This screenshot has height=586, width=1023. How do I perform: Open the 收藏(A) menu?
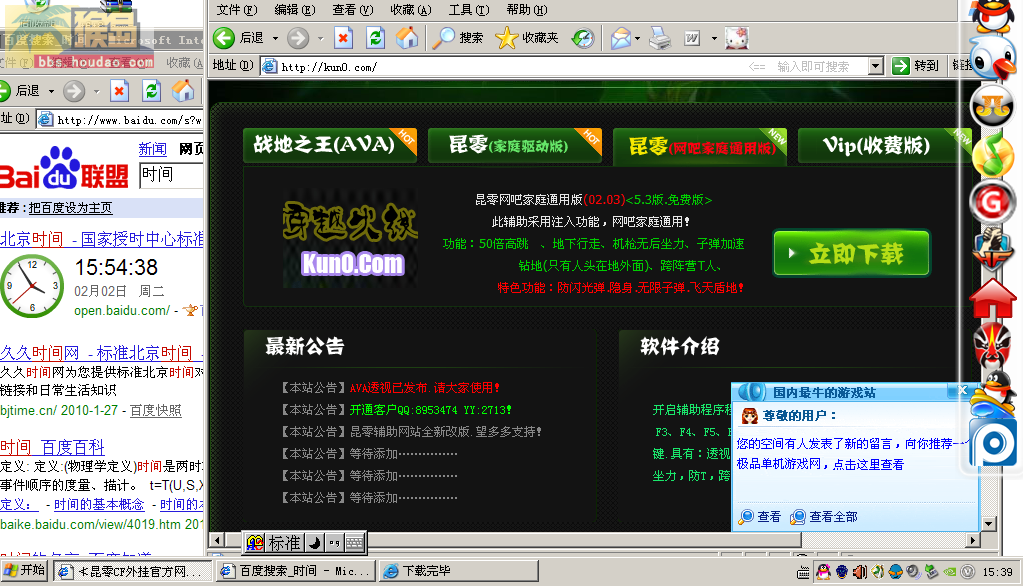(x=411, y=10)
